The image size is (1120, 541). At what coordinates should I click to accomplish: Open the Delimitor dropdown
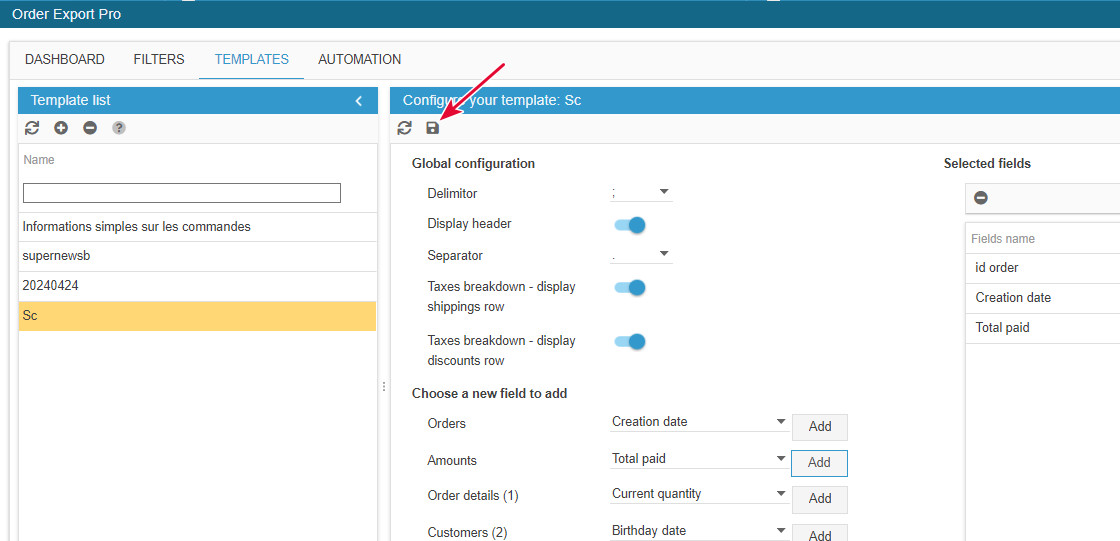click(641, 192)
